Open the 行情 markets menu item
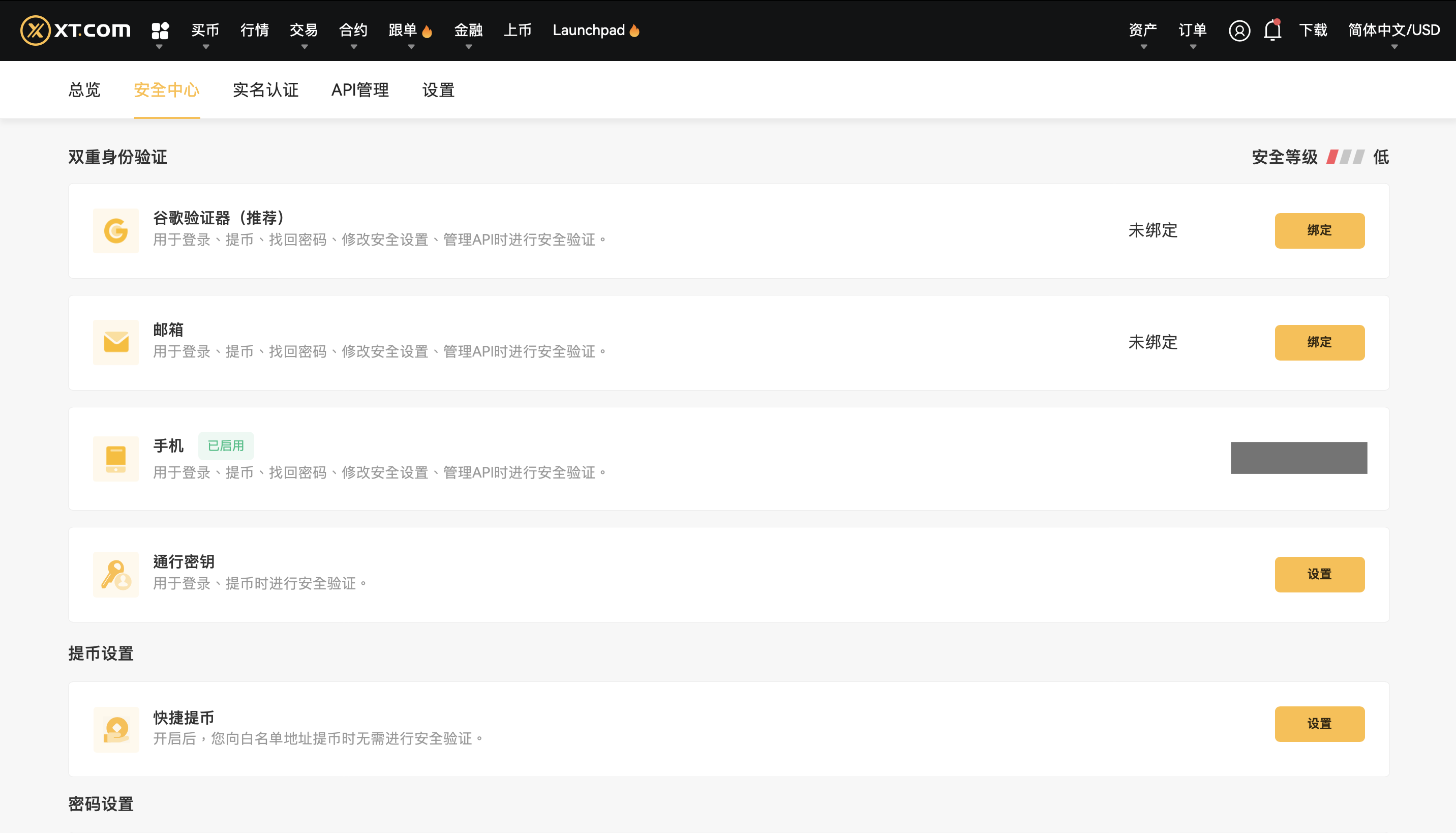The height and width of the screenshot is (833, 1456). click(255, 29)
